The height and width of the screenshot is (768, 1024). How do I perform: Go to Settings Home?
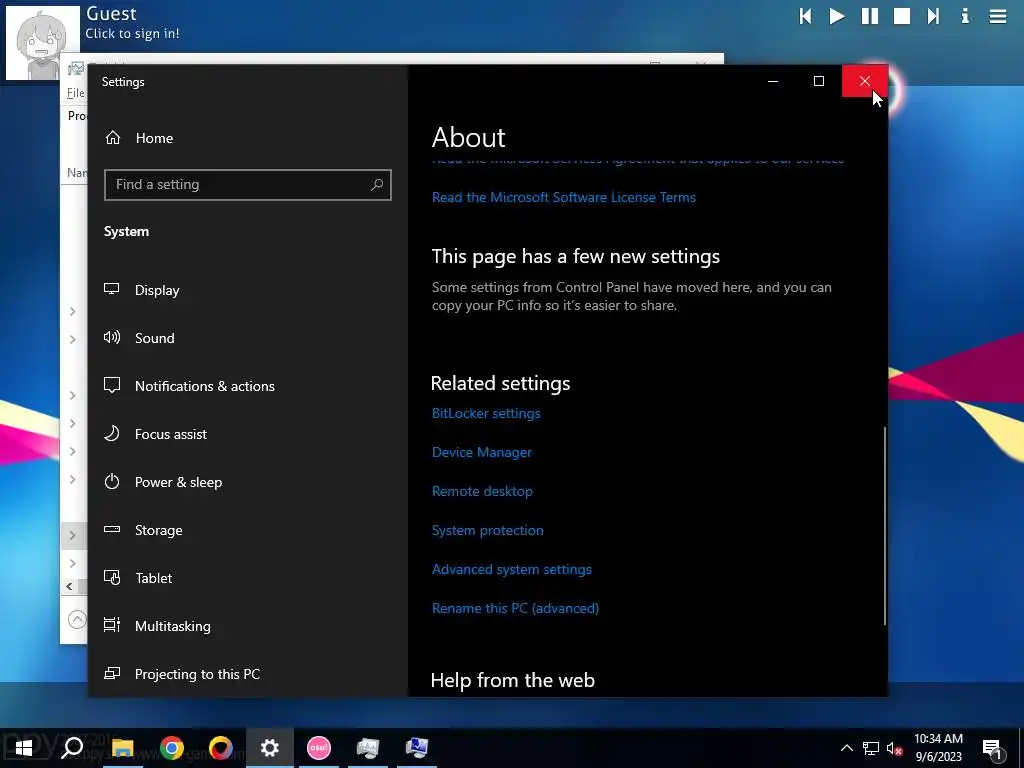pos(140,138)
